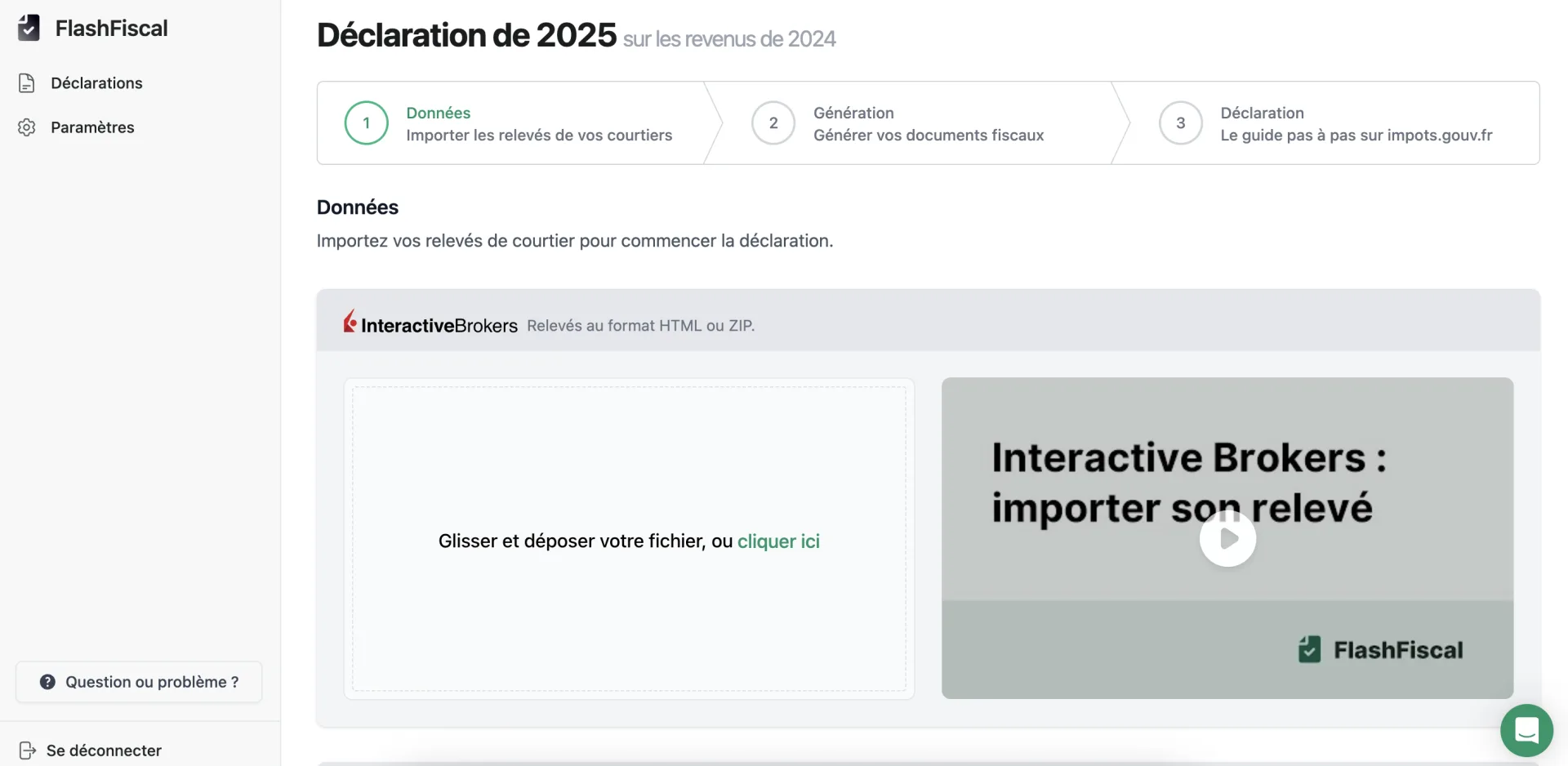
Task: Click the FlashFiscal brand name
Action: 111,29
